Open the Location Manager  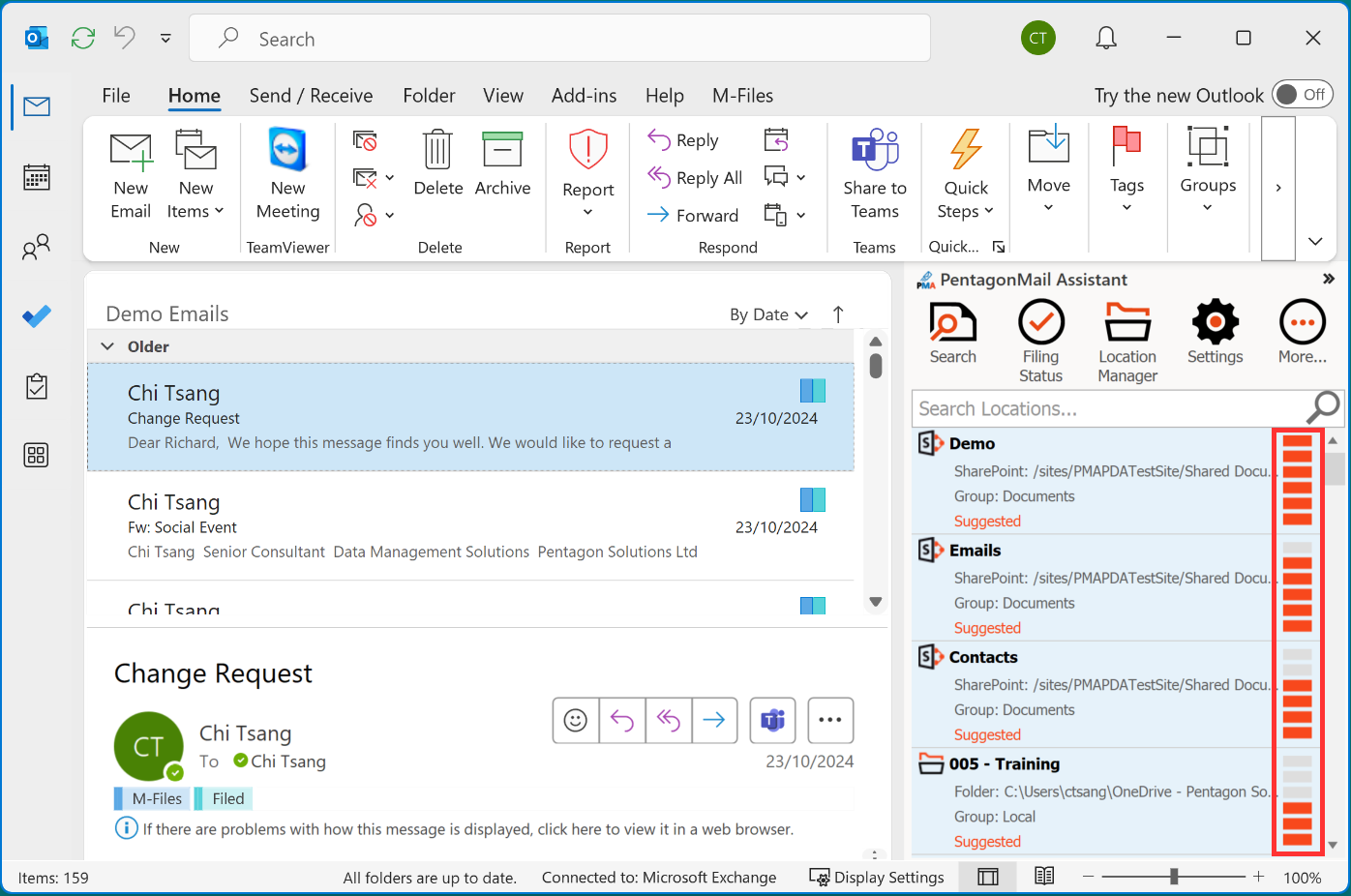coord(1127,323)
